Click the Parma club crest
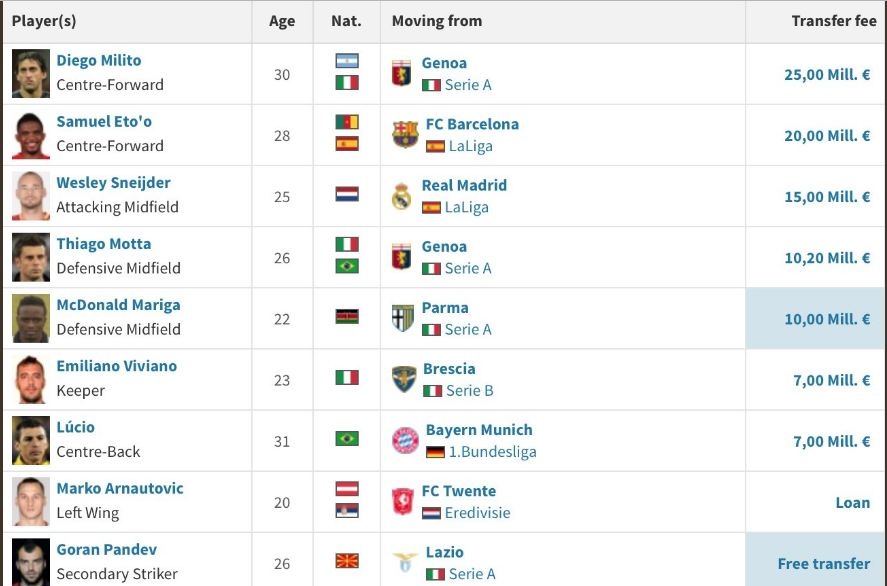Viewport: 887px width, 586px height. point(402,318)
